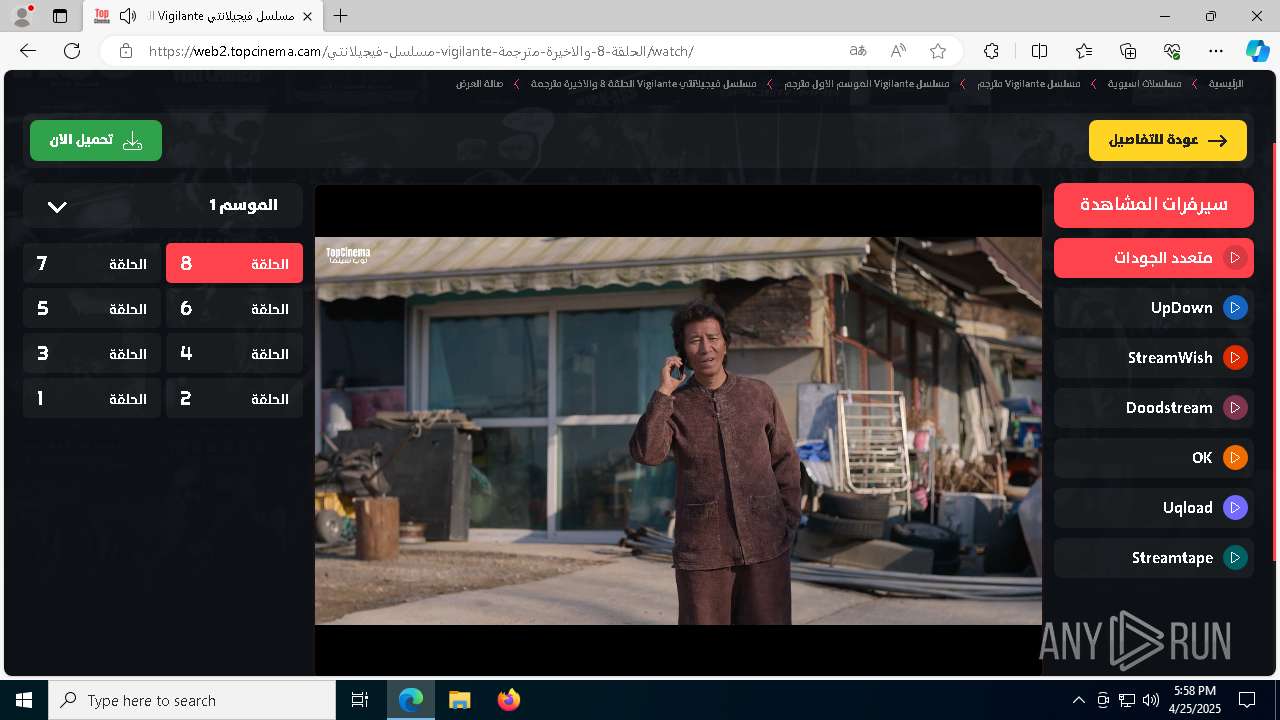Screen dimensions: 1280x720
Task: Click the browser back arrow
Action: [x=28, y=51]
